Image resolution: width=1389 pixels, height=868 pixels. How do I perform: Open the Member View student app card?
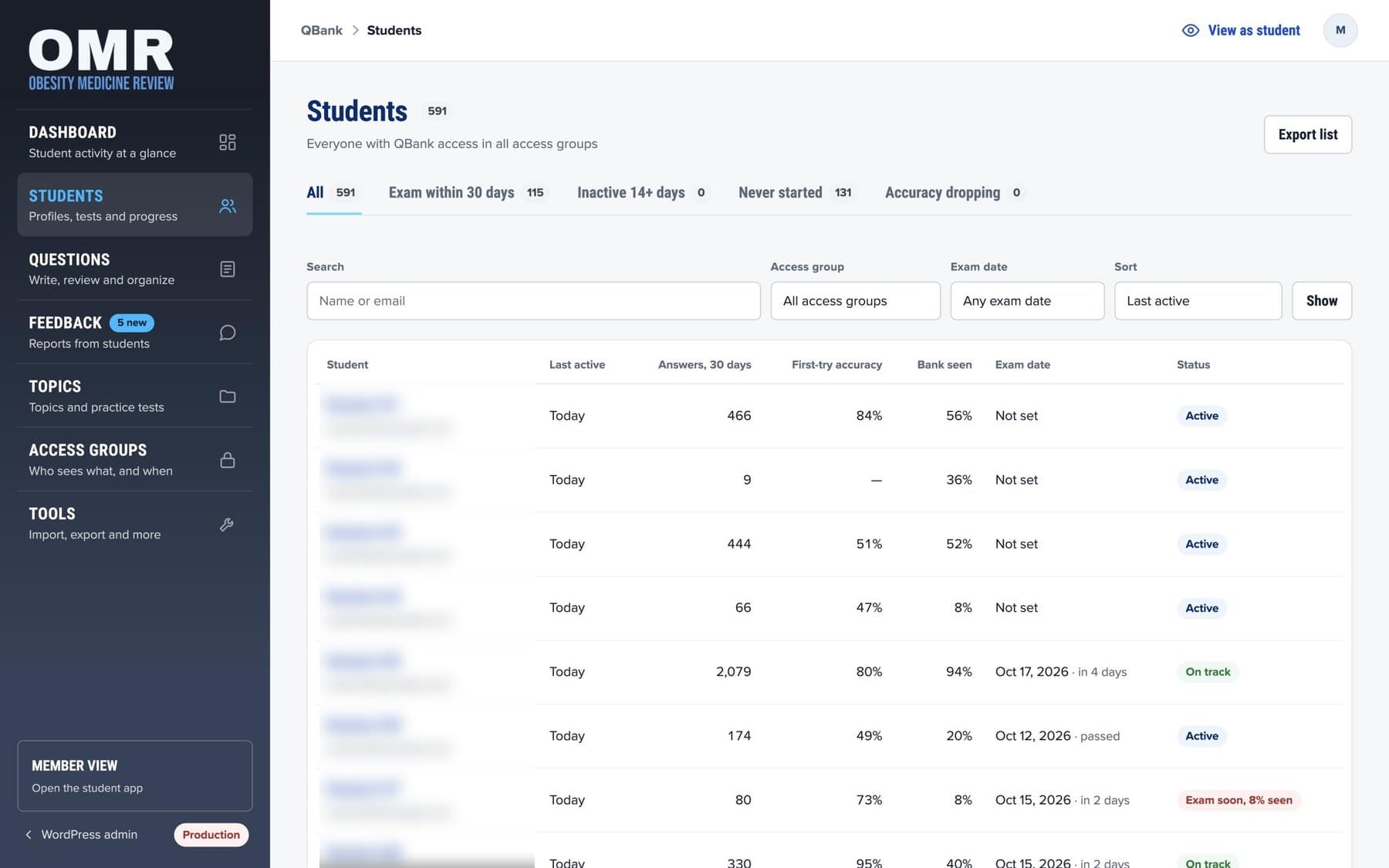point(135,776)
